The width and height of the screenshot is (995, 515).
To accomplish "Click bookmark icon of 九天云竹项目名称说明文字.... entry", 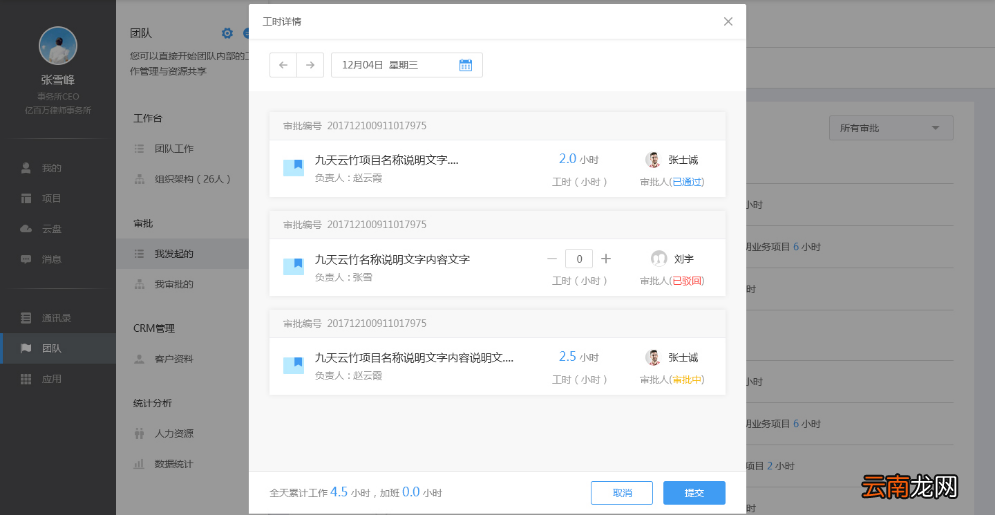I will (x=293, y=167).
